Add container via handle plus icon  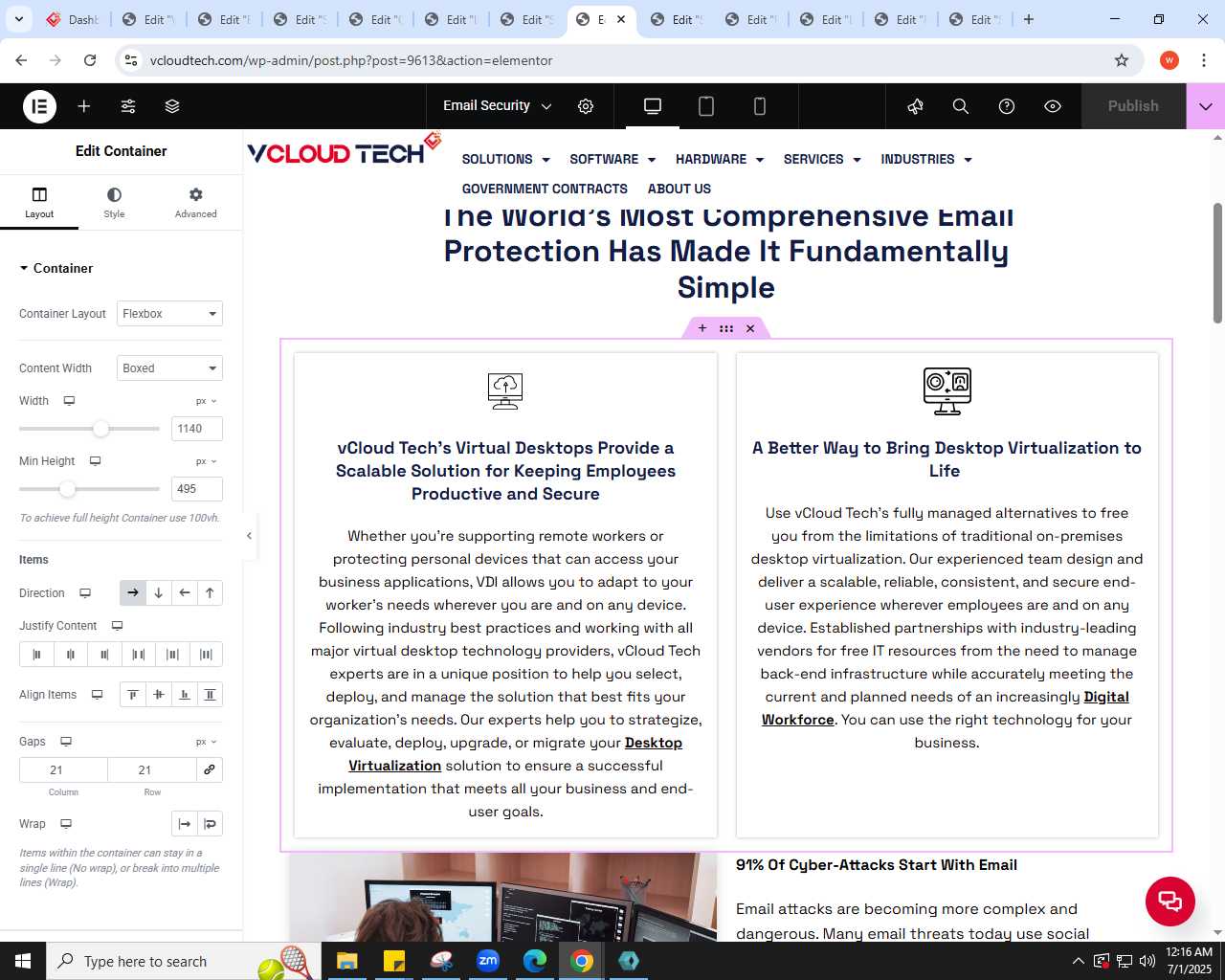click(702, 328)
